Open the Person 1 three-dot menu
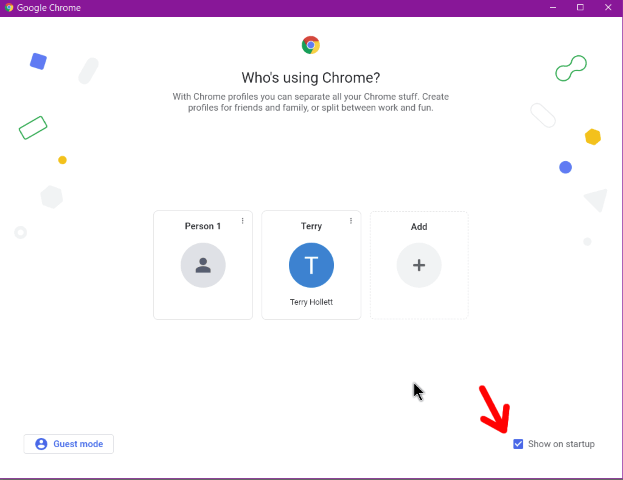The height and width of the screenshot is (480, 623). pyautogui.click(x=242, y=221)
